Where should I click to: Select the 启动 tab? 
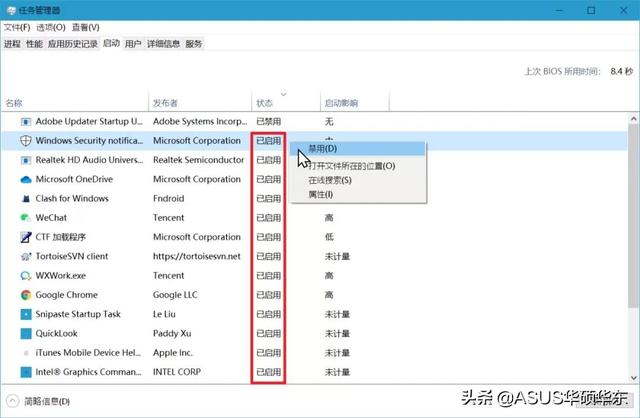[111, 43]
